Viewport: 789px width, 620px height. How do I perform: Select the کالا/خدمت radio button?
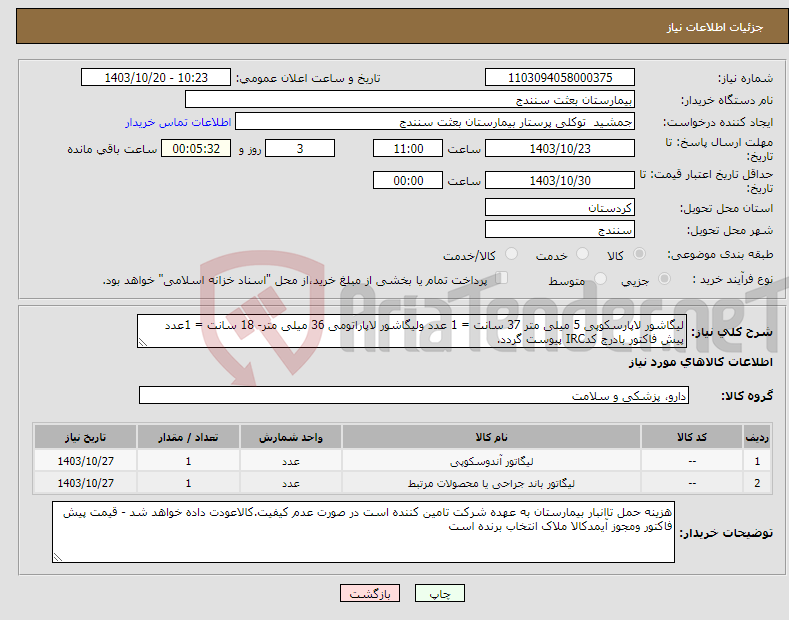(511, 254)
